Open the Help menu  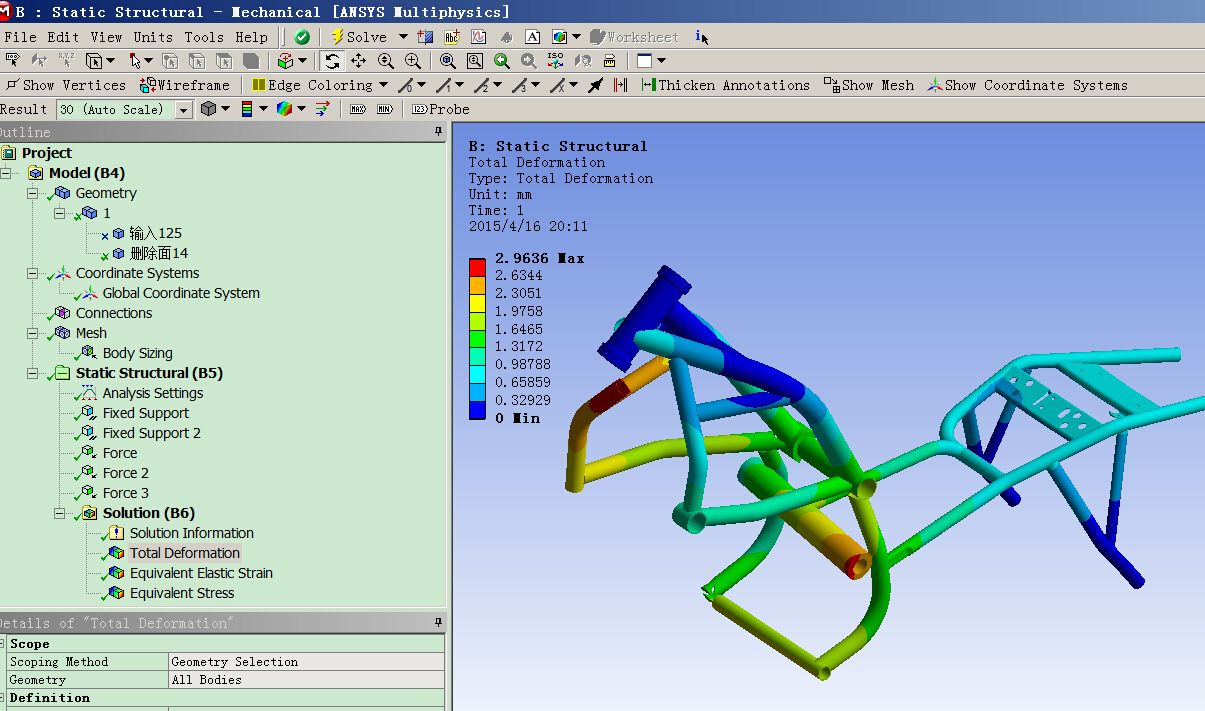pos(252,37)
